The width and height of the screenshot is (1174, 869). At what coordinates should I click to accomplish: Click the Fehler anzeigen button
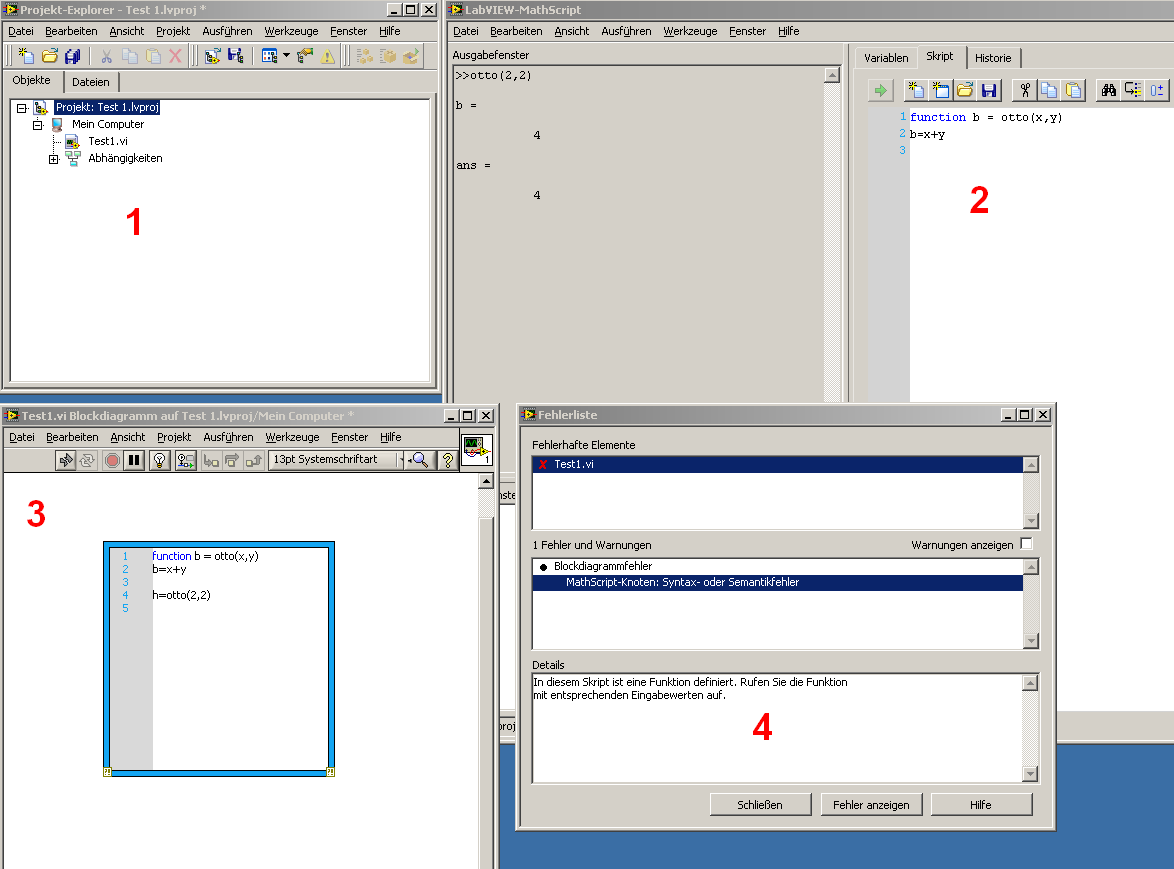click(871, 805)
